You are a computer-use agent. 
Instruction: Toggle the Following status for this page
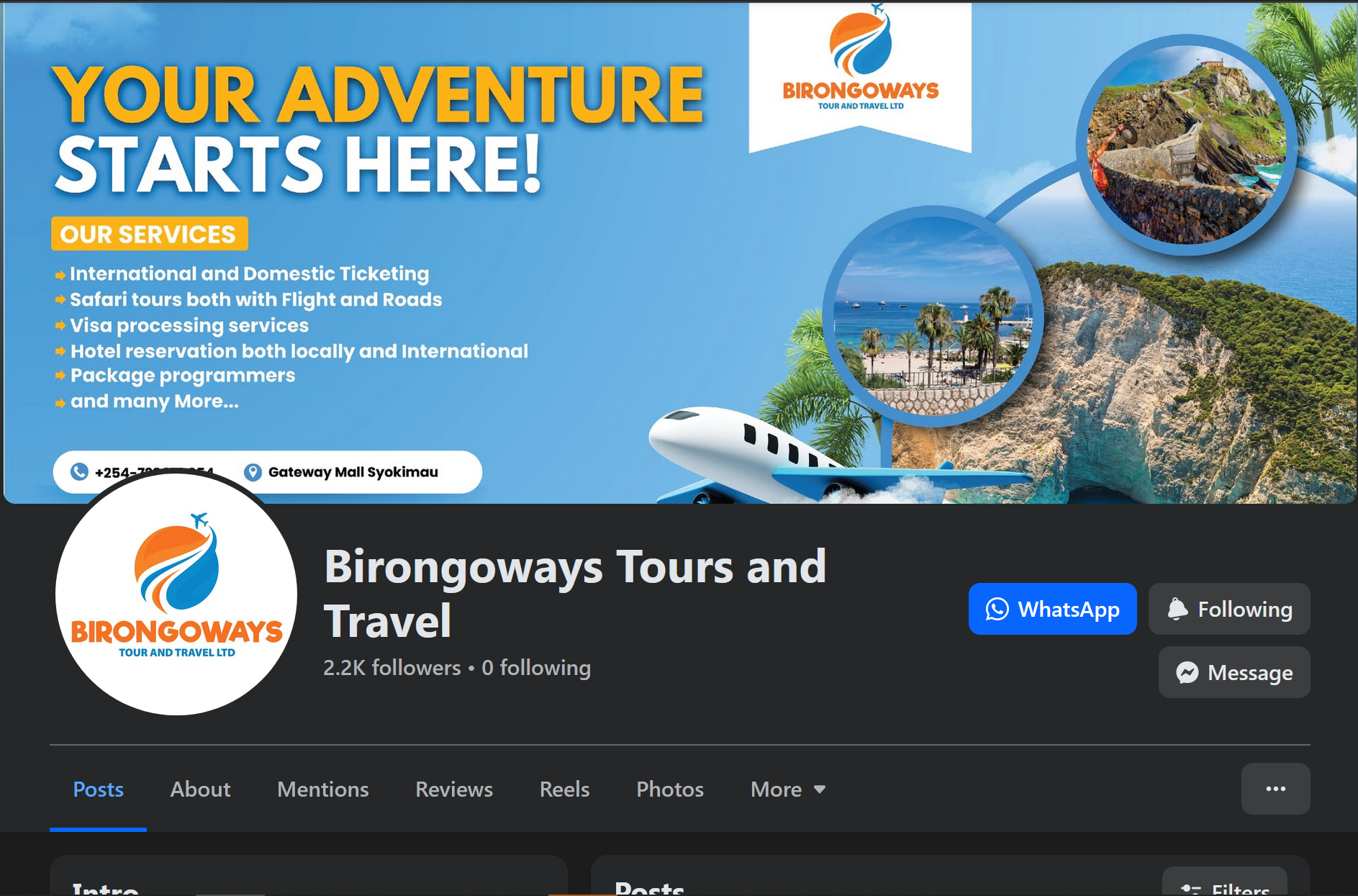pyautogui.click(x=1229, y=609)
